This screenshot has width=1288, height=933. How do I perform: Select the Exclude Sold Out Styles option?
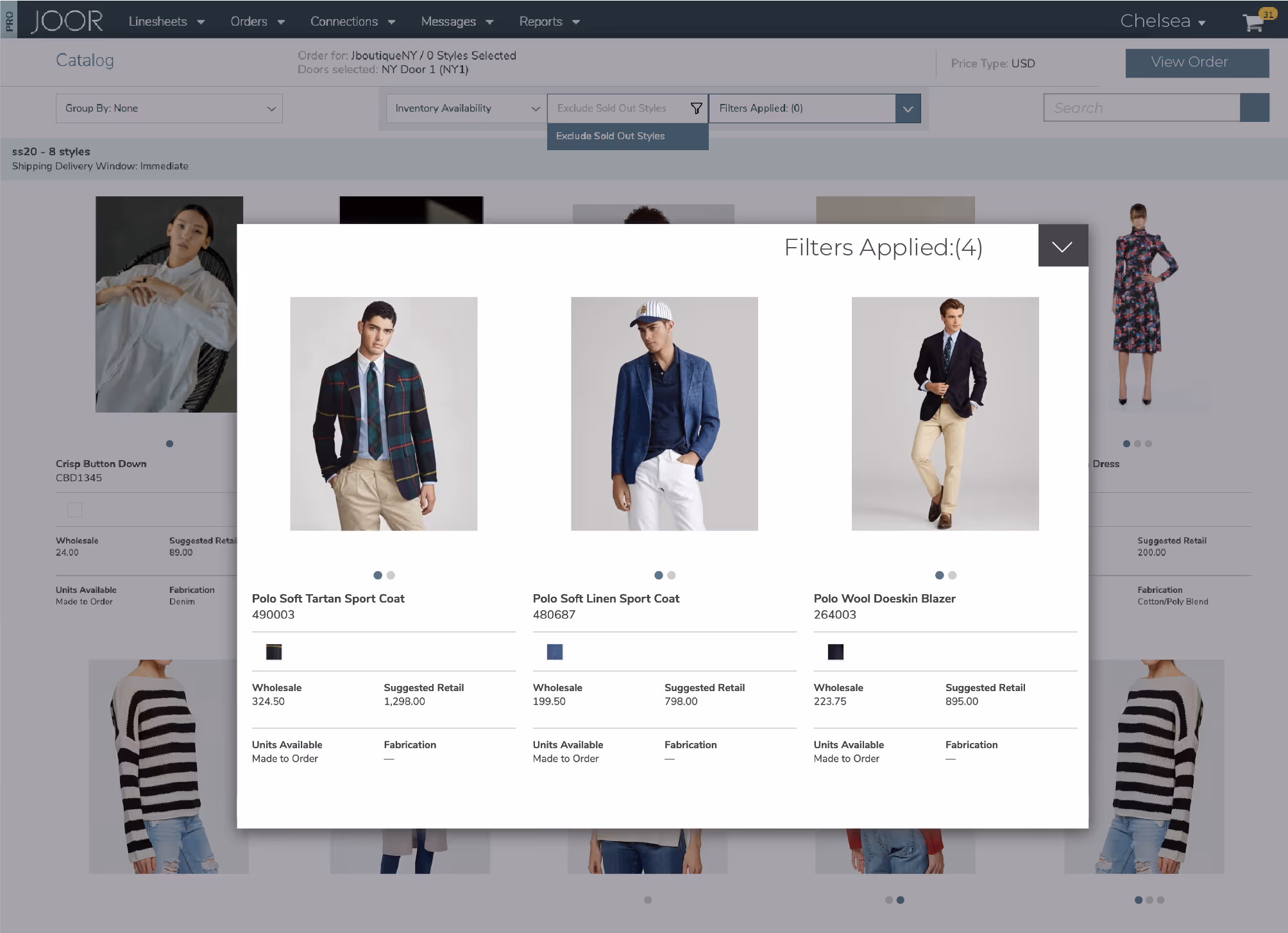pyautogui.click(x=627, y=136)
